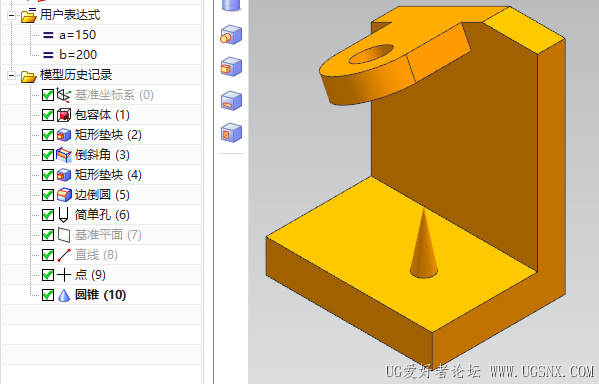
Task: Toggle checkbox for 基准平面 (7)
Action: click(x=48, y=235)
